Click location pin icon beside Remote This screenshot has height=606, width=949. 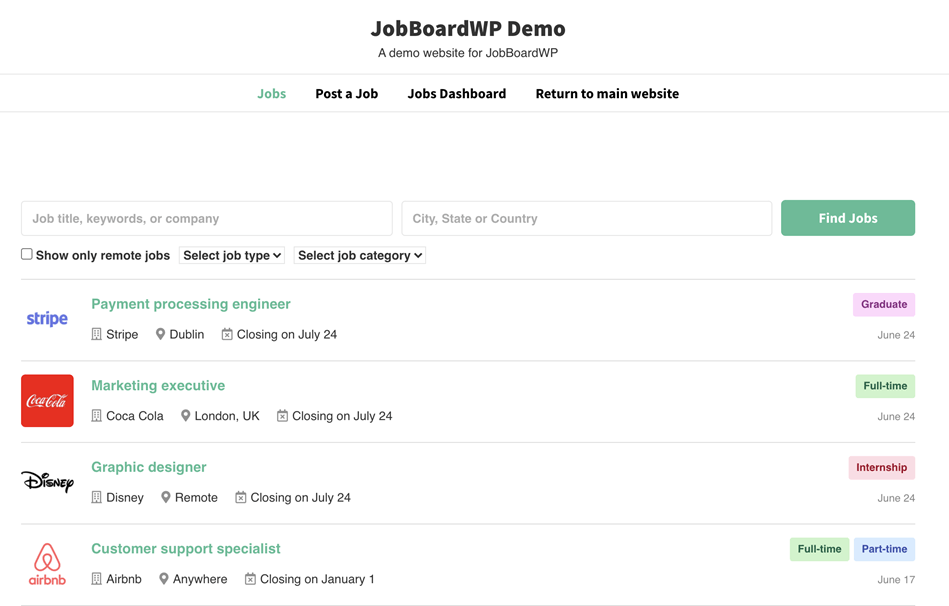click(x=166, y=498)
